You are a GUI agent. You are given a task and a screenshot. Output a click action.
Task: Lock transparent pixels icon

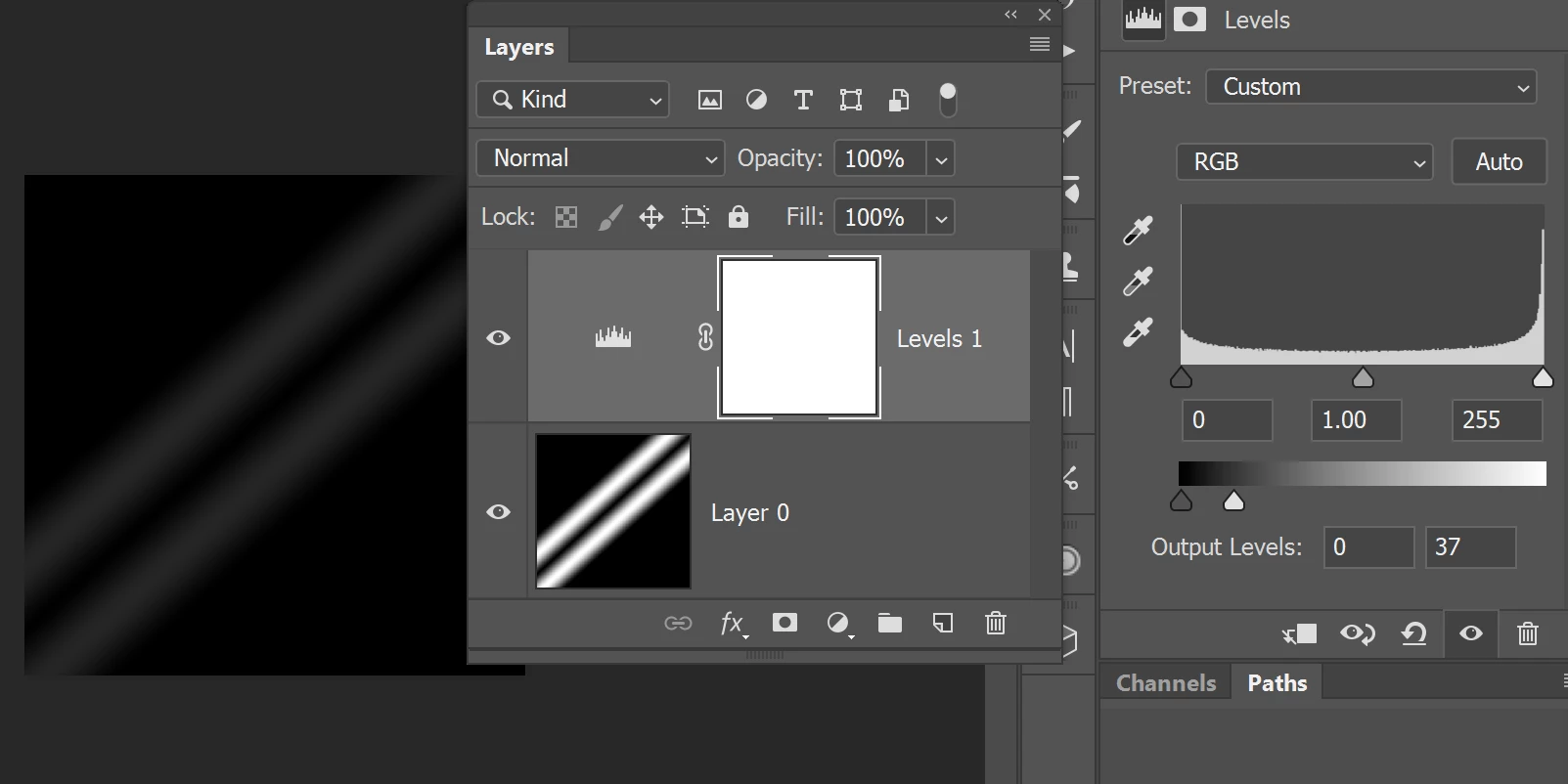(566, 217)
